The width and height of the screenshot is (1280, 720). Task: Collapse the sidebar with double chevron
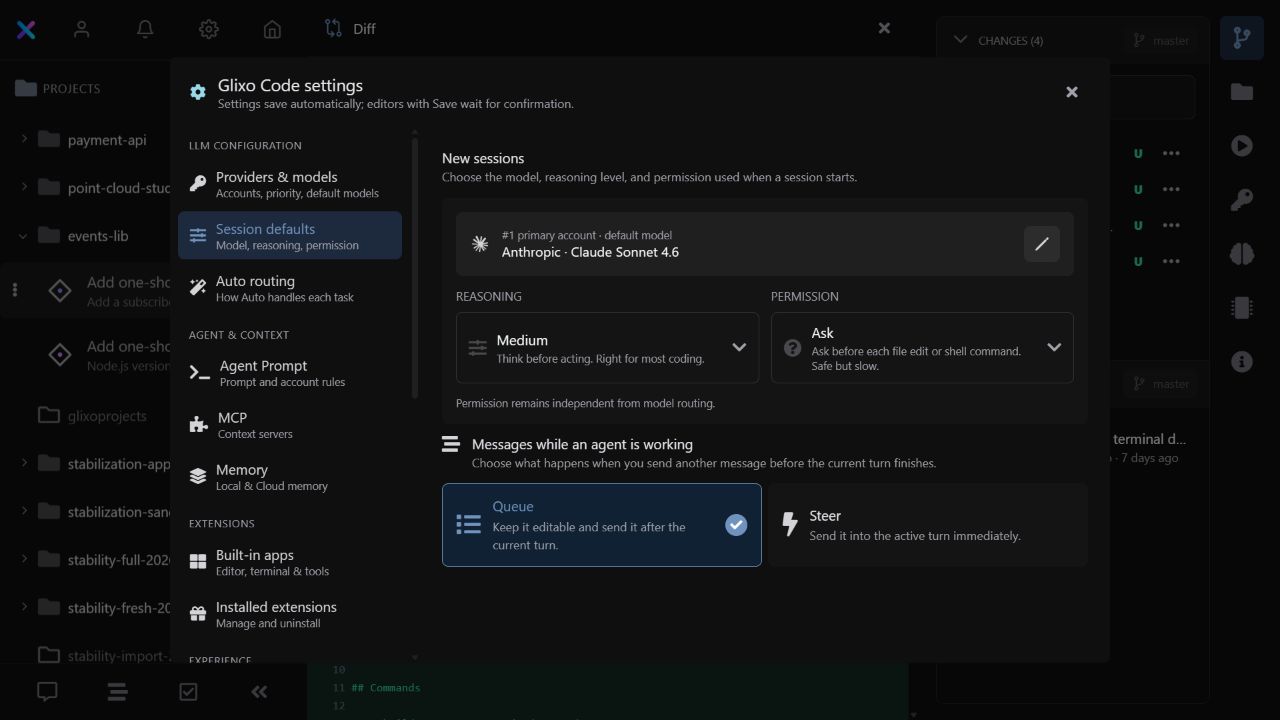click(x=259, y=691)
